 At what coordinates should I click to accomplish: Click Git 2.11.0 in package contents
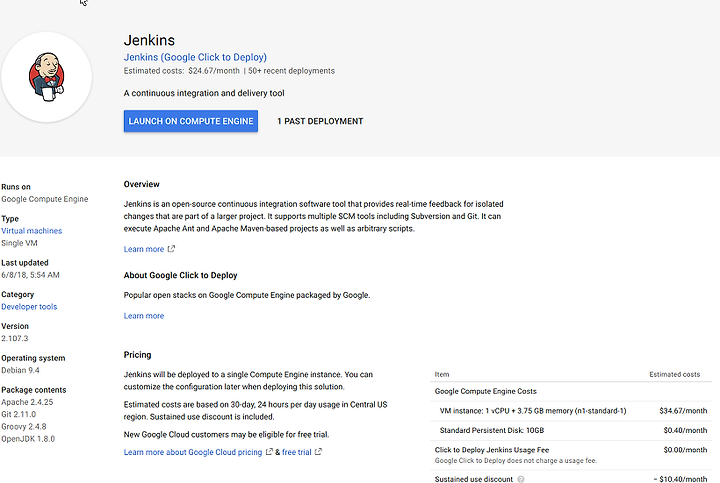(18, 414)
